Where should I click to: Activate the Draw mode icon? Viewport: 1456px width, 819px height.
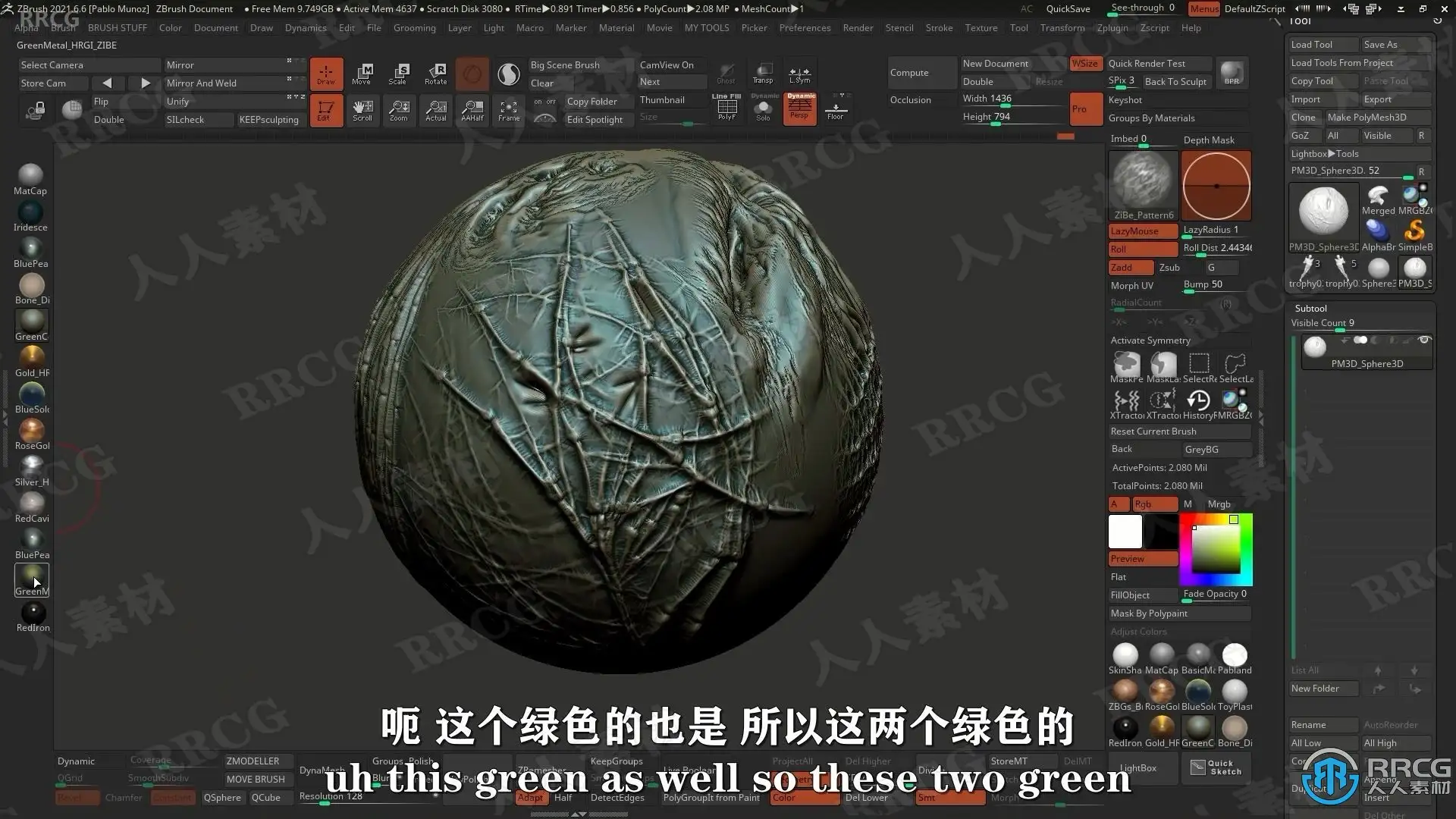[x=326, y=74]
